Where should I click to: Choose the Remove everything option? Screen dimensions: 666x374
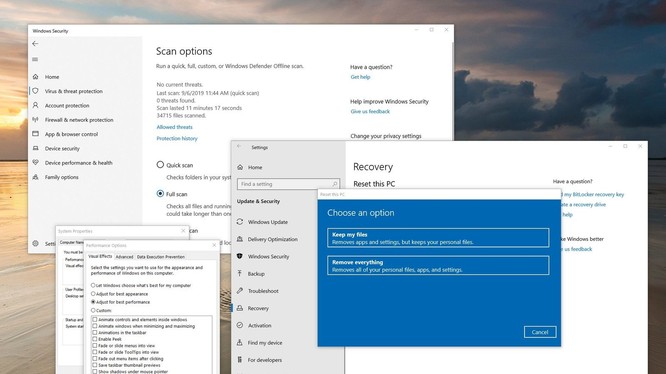click(438, 265)
